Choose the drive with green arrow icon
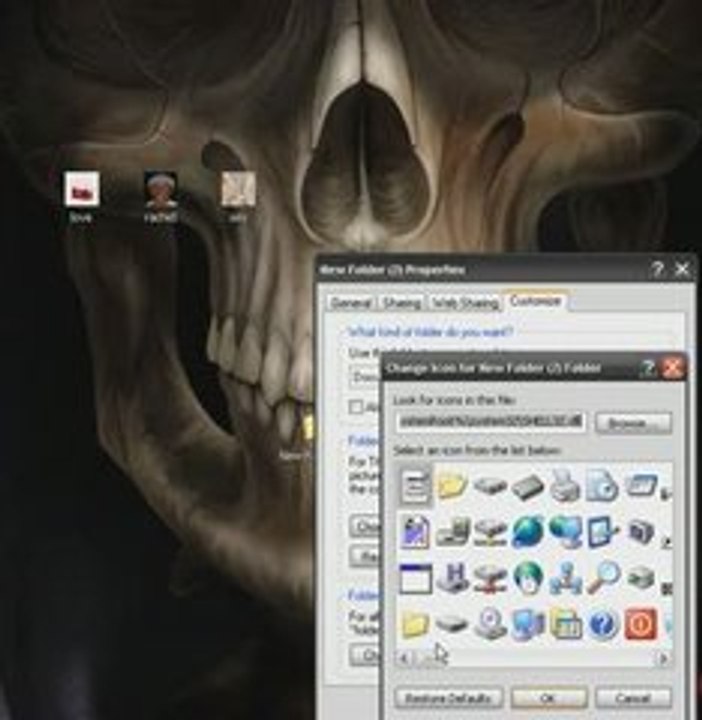Viewport: 702px width, 720px height. point(641,578)
